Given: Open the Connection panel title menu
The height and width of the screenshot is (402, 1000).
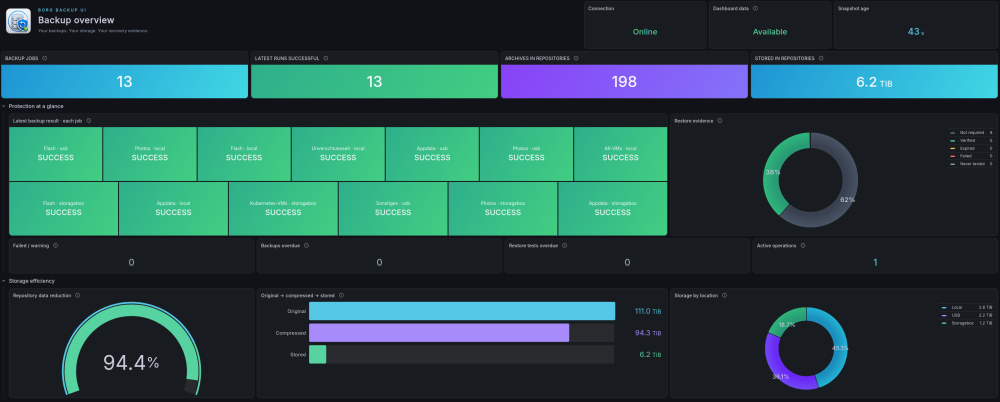Looking at the screenshot, I should [600, 8].
